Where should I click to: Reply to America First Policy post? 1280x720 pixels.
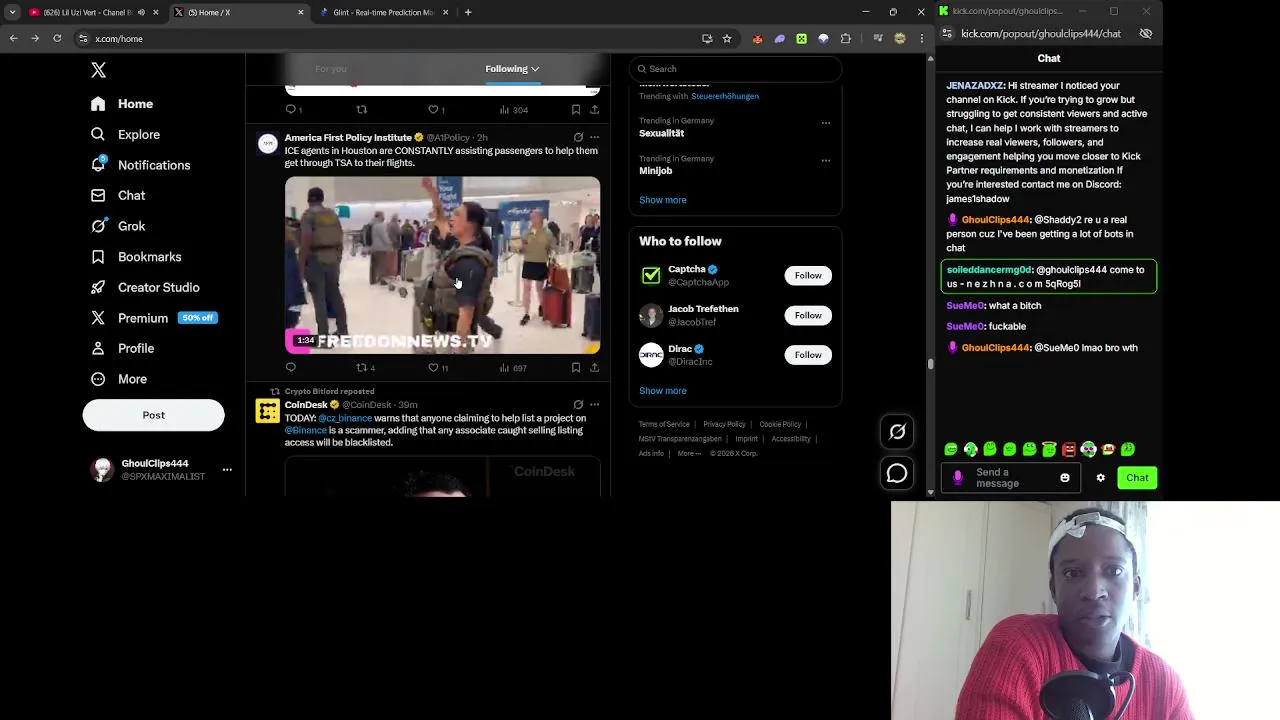(x=291, y=368)
